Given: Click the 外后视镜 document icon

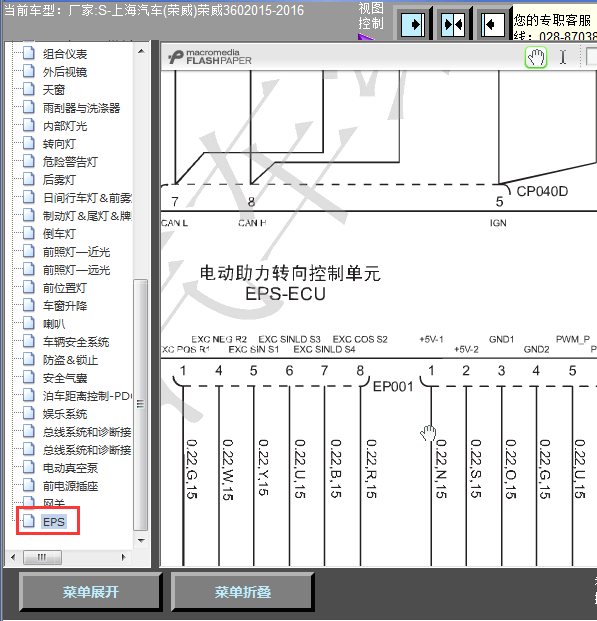Looking at the screenshot, I should click(29, 71).
